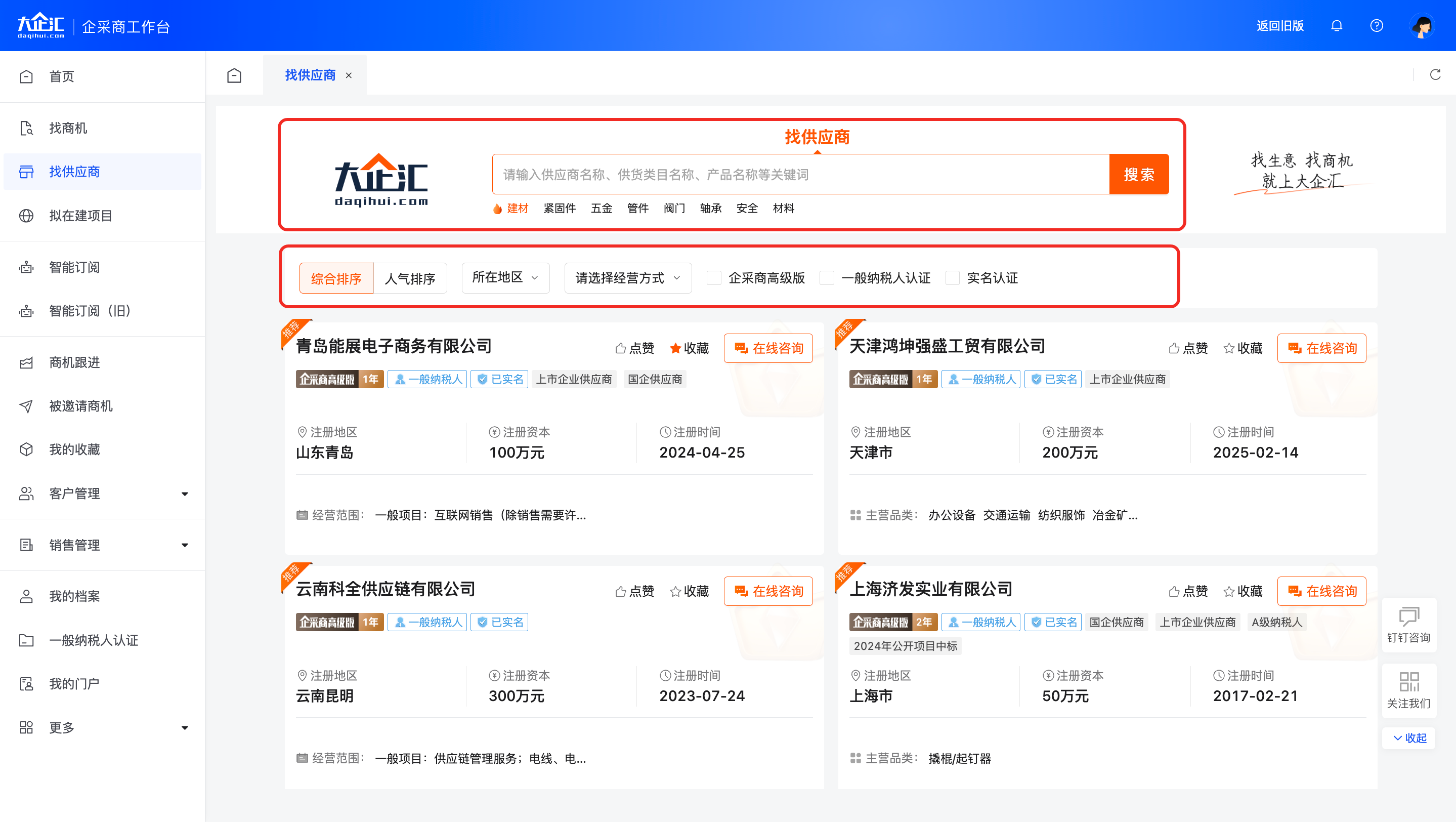The height and width of the screenshot is (822, 1456).
Task: Open company title 上海济发实业有限公司
Action: (930, 589)
